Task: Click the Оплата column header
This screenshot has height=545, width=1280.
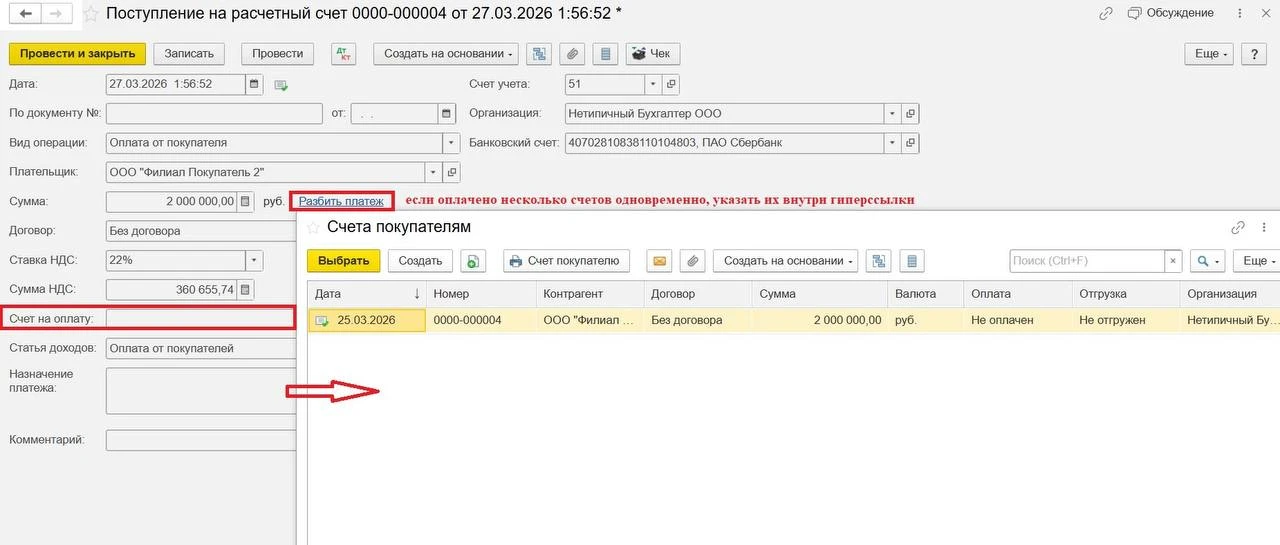Action: pos(1017,294)
